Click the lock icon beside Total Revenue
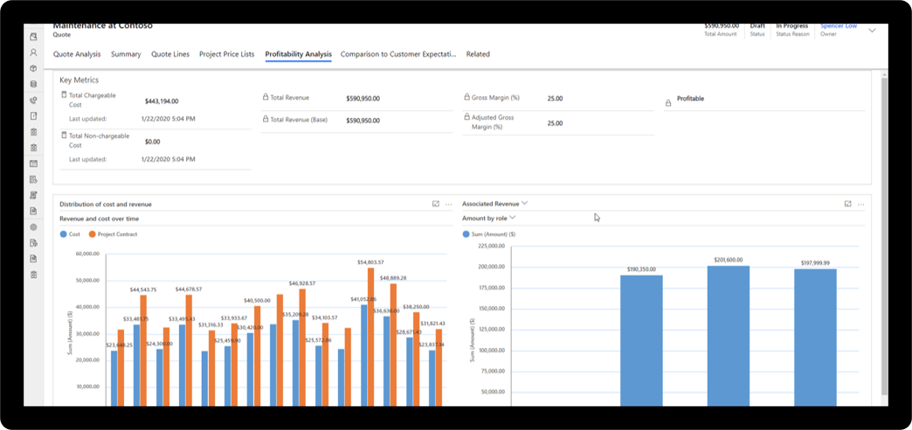 click(x=265, y=98)
